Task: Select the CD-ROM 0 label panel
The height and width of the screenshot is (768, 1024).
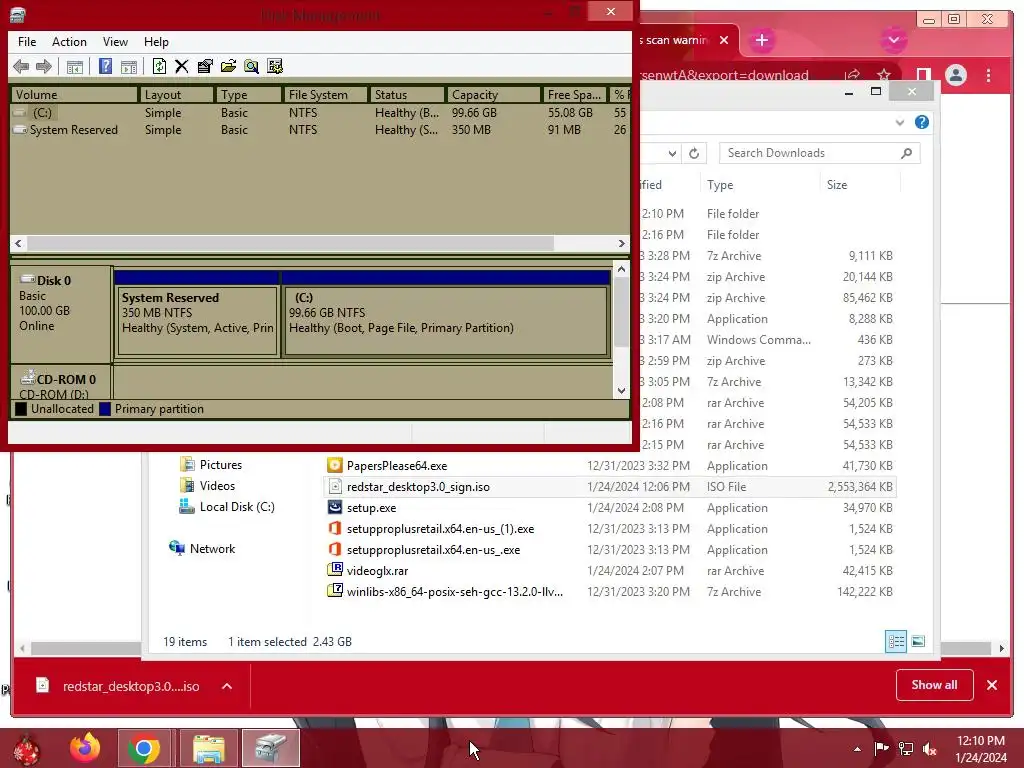Action: [61, 383]
